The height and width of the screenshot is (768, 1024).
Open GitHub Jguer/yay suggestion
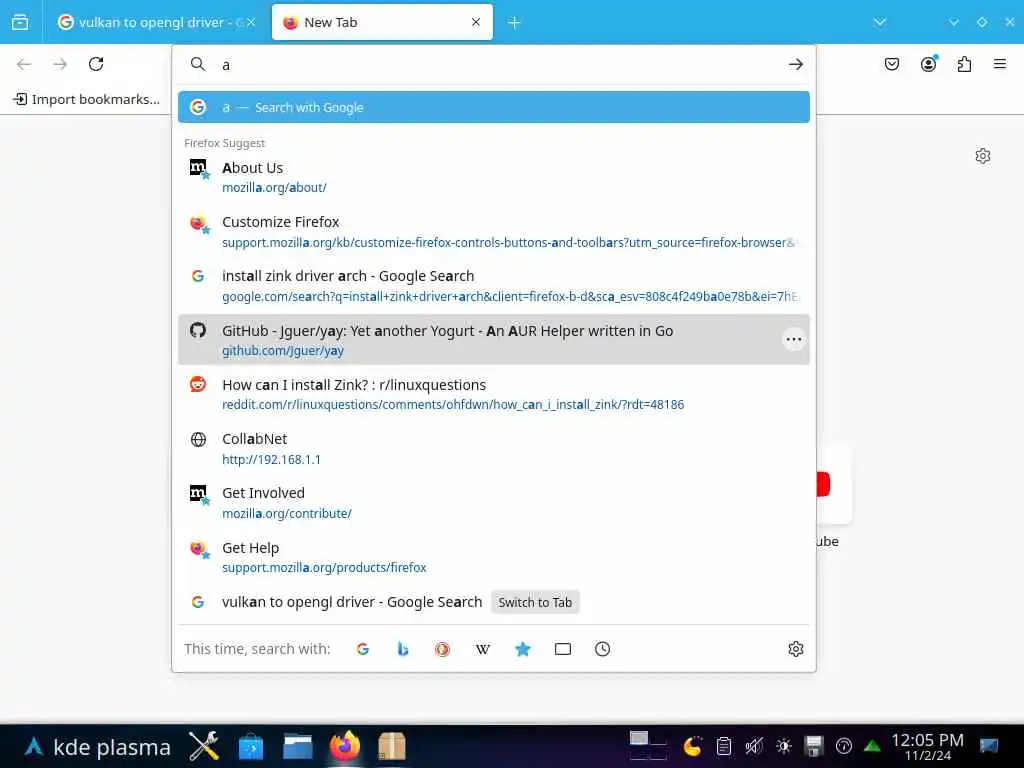coord(494,340)
